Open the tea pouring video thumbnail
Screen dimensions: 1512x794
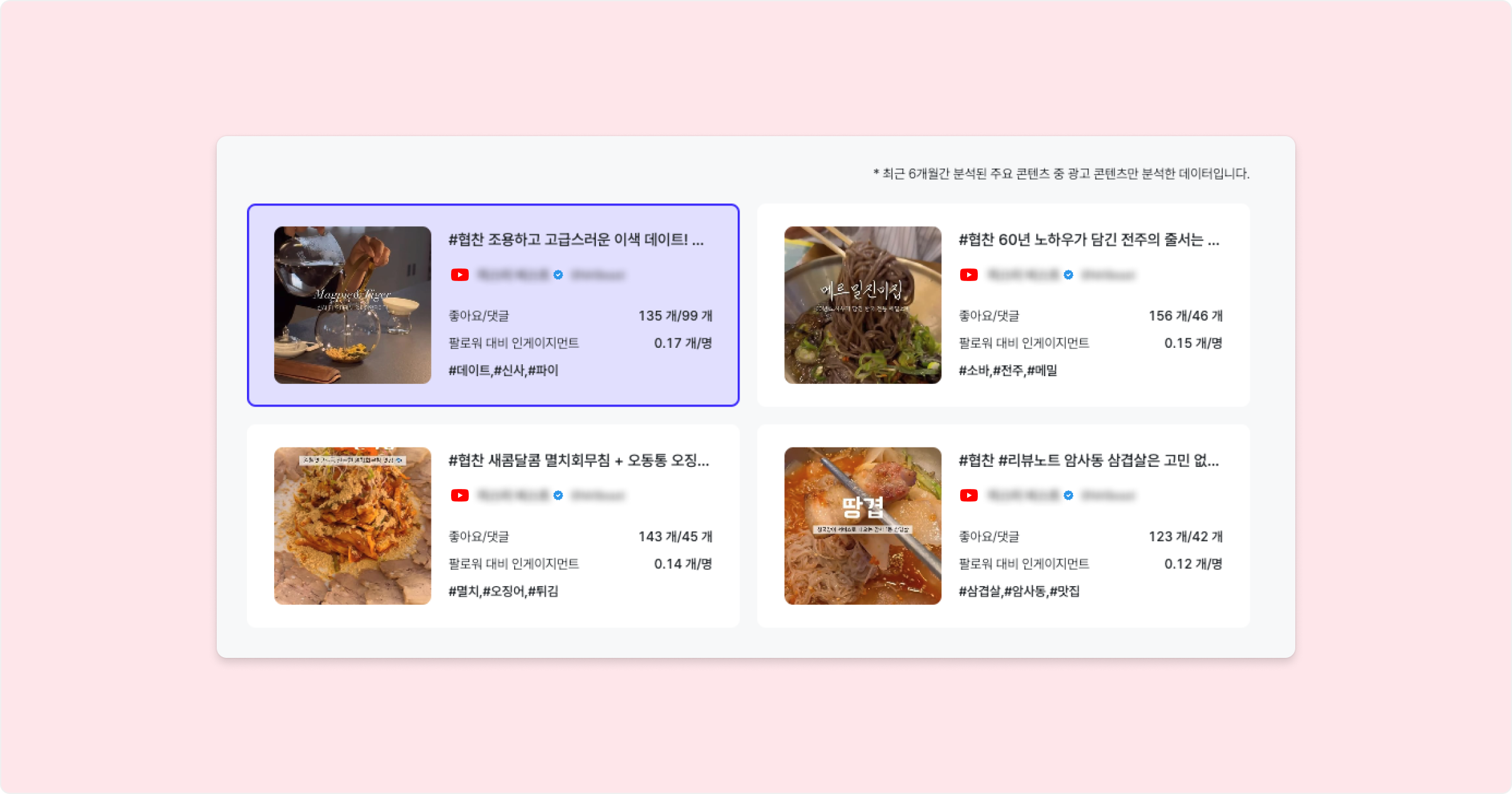[352, 305]
